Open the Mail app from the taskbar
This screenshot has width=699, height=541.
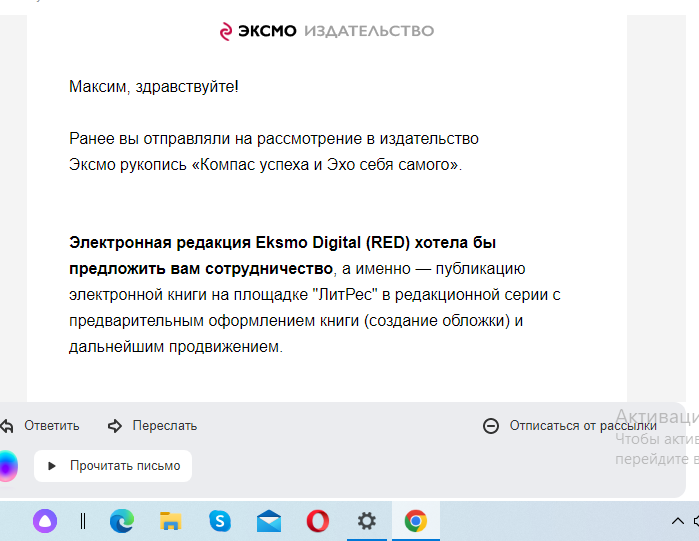click(269, 521)
